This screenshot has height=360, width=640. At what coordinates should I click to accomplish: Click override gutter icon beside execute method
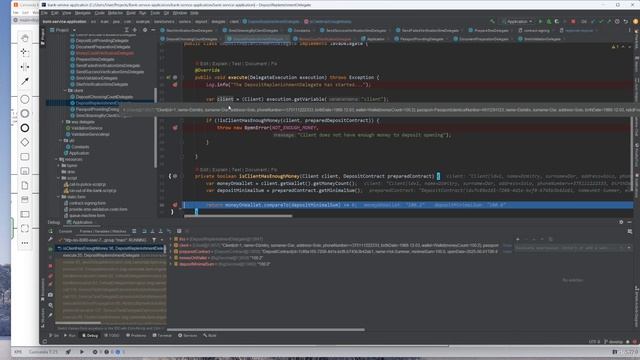[x=168, y=77]
